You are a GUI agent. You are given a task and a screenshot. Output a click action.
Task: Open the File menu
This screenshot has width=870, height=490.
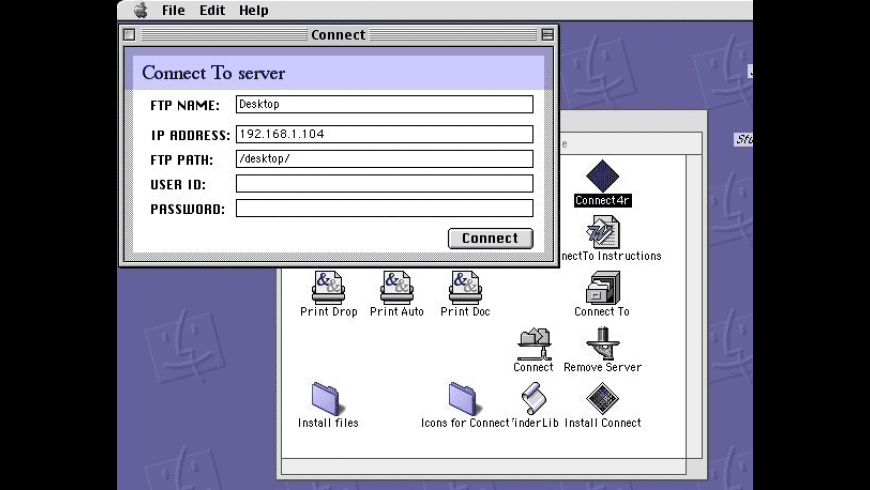[x=173, y=10]
